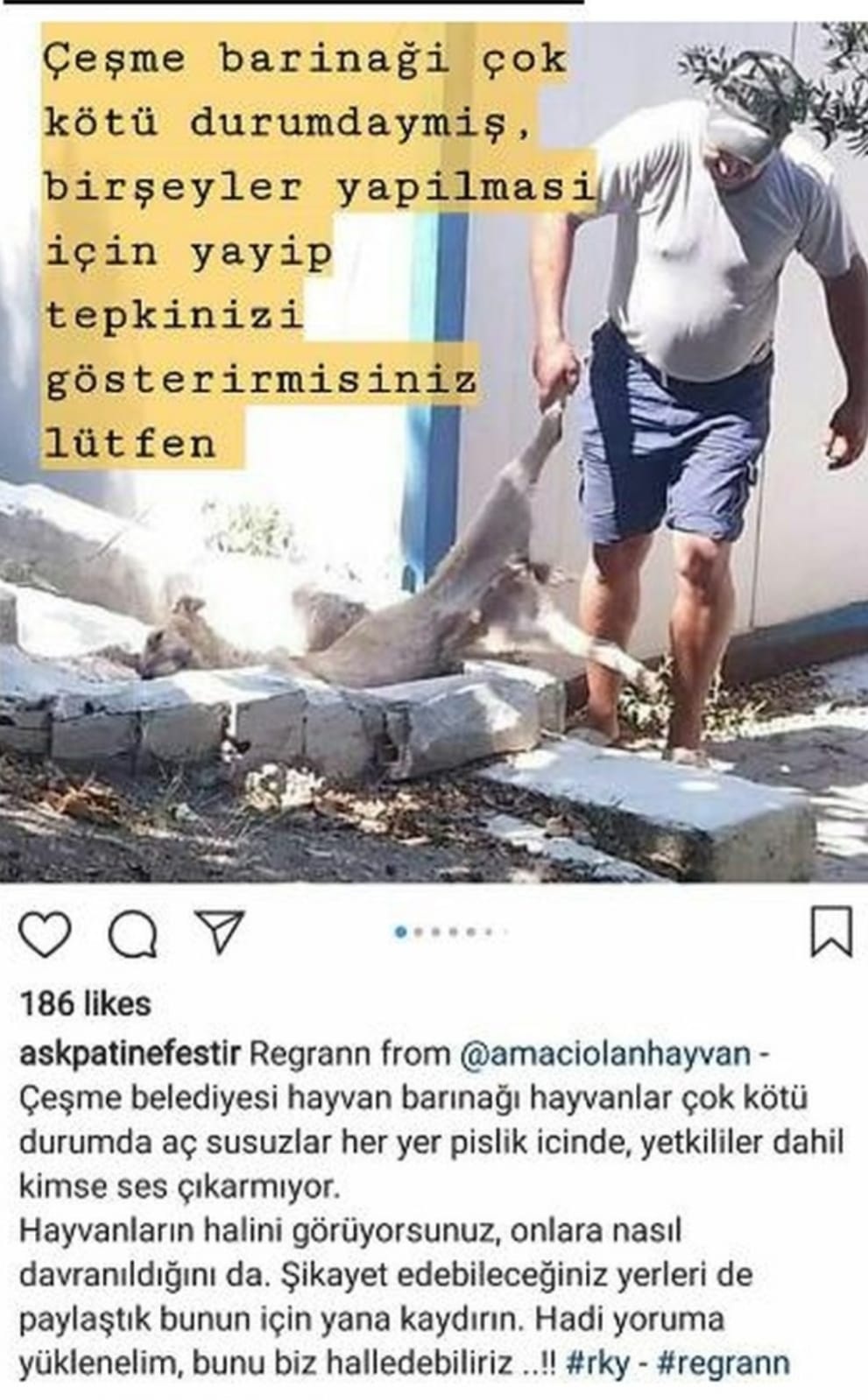
Task: Tap the second carousel indicator dot
Action: pos(418,932)
